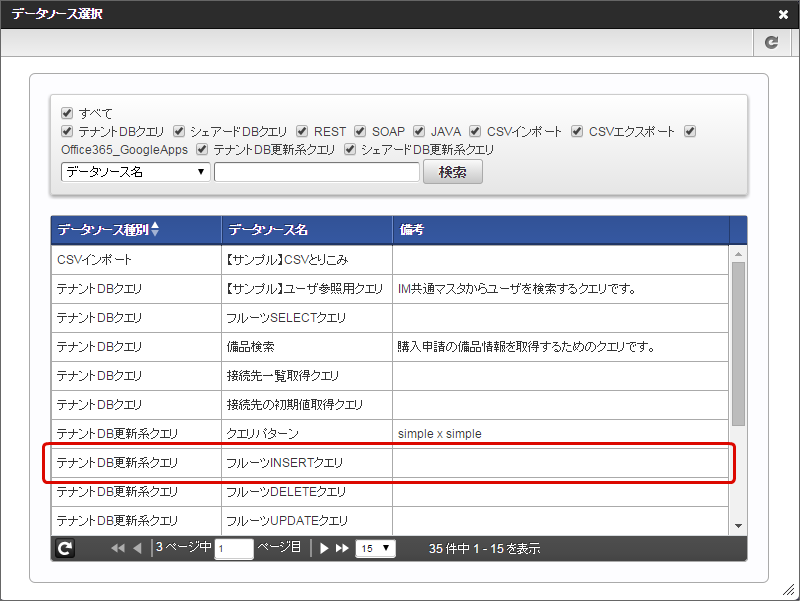The image size is (800, 601).
Task: Click the 備考 column header
Action: [x=412, y=230]
